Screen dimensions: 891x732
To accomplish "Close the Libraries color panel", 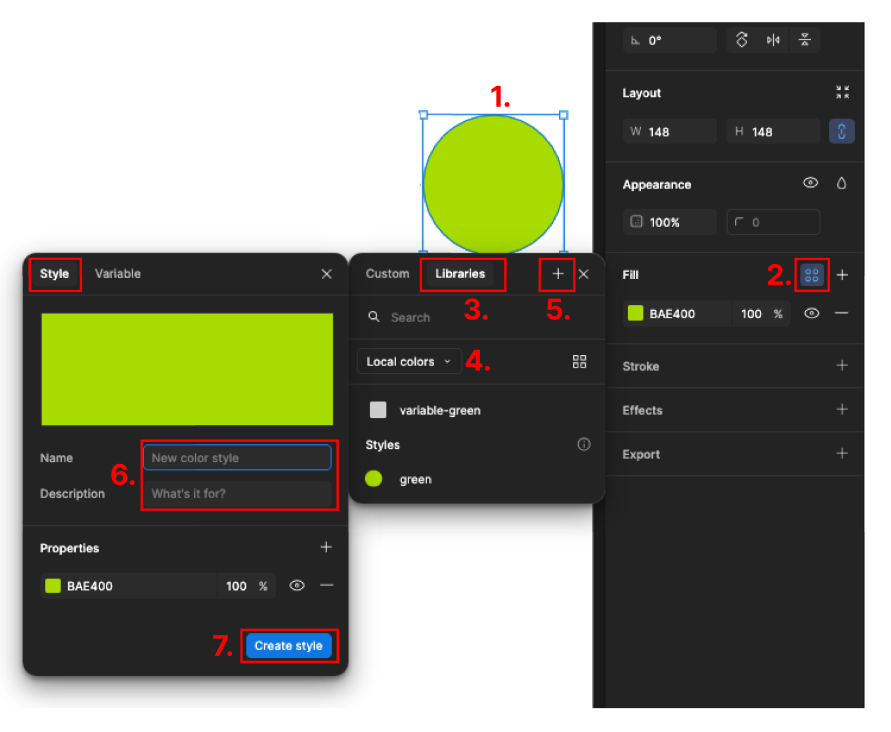I will pos(584,274).
